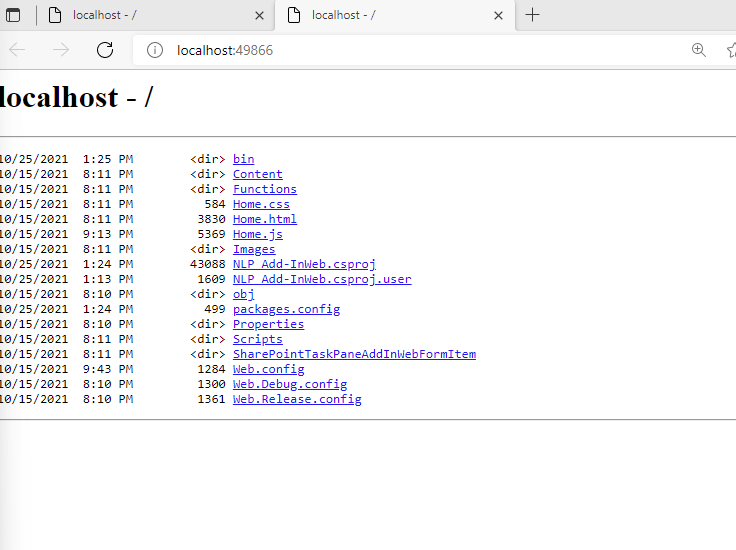The height and width of the screenshot is (550, 736).
Task: Close the first localhost tab
Action: pos(259,15)
